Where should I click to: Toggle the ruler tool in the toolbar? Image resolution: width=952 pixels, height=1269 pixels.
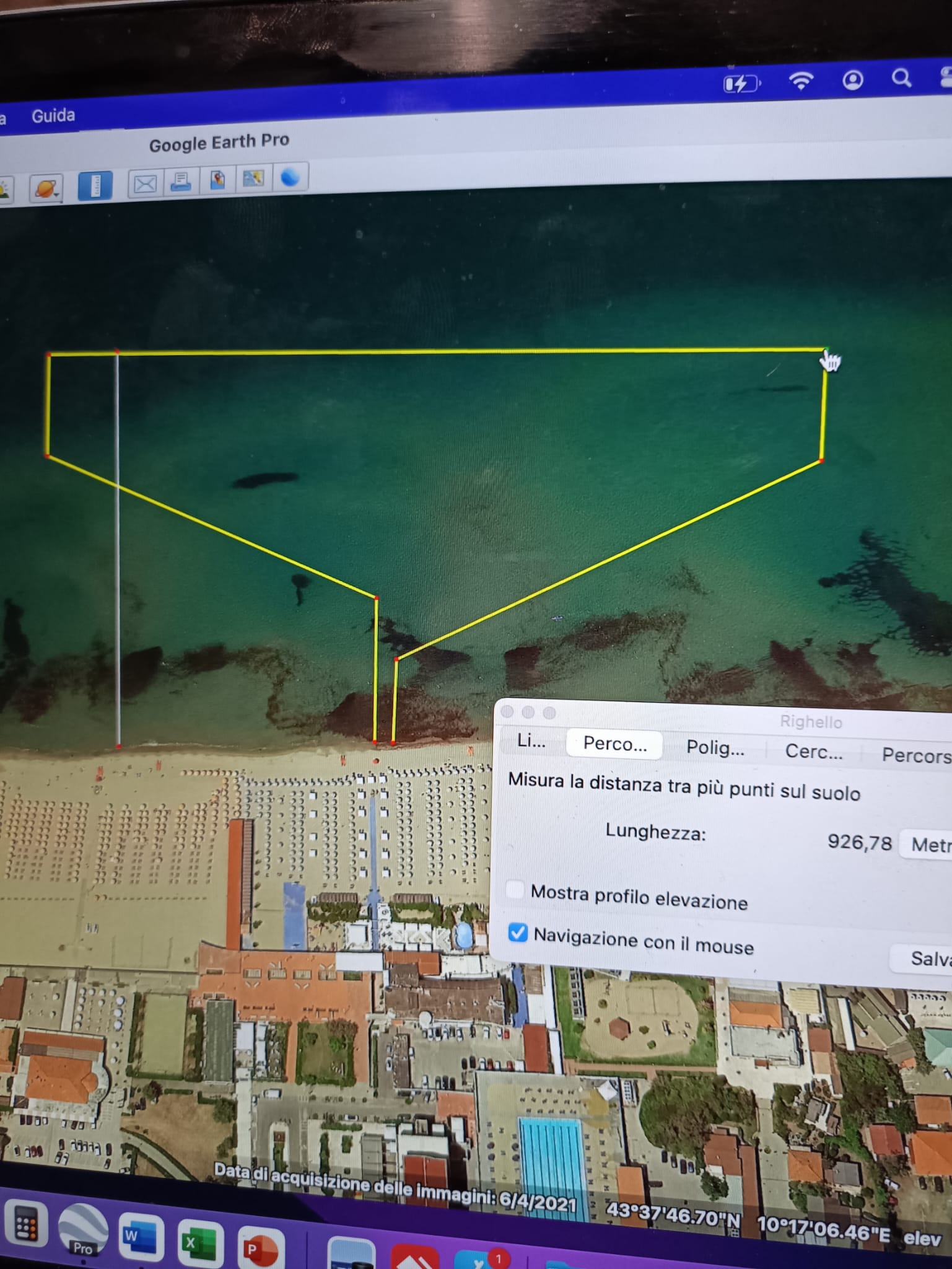click(95, 185)
